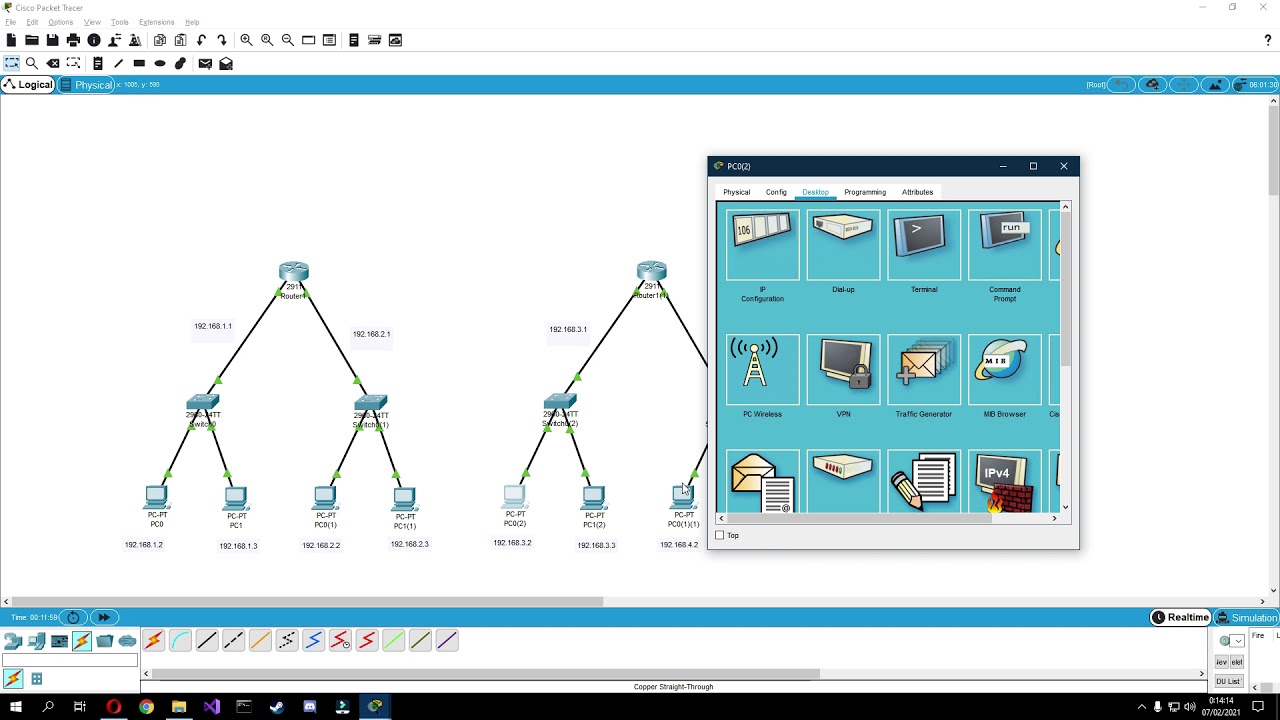Image resolution: width=1280 pixels, height=720 pixels.
Task: Choose the blue Coaxial cable
Action: pyautogui.click(x=313, y=641)
